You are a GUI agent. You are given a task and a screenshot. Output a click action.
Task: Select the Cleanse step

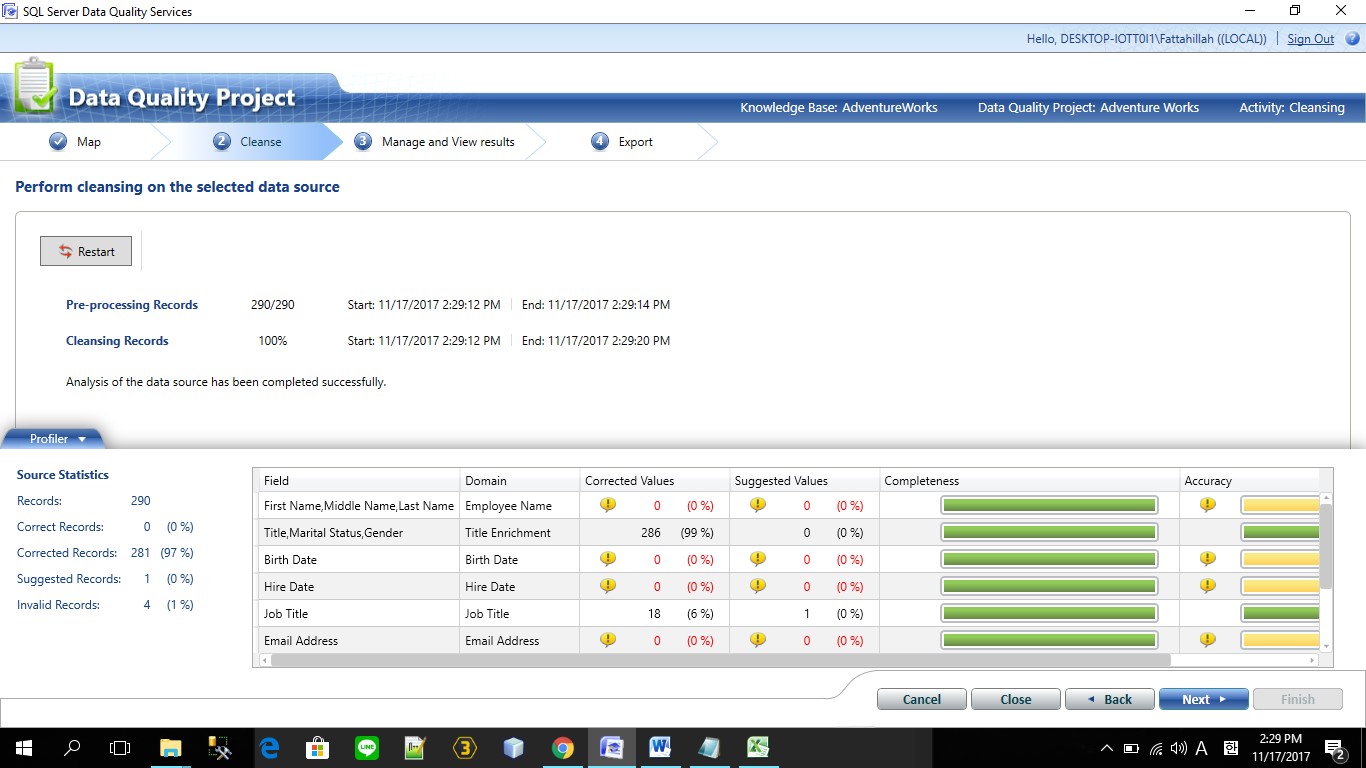[x=261, y=142]
